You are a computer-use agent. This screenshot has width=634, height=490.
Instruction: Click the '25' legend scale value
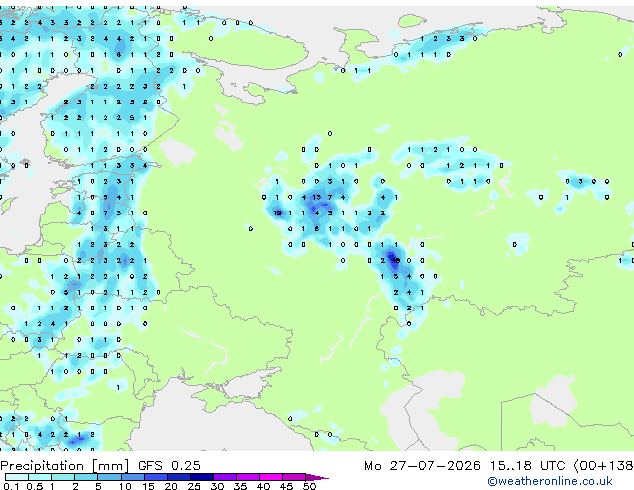coord(194,486)
